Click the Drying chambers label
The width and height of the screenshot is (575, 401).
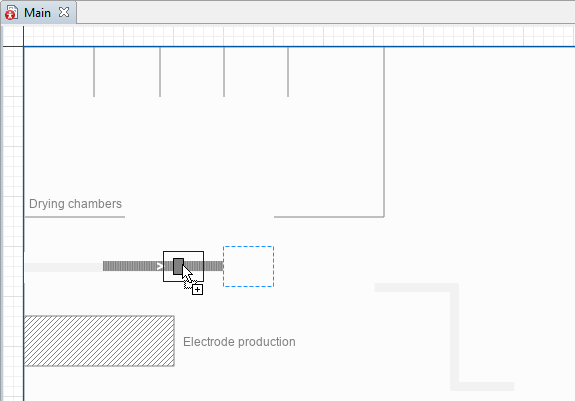point(75,204)
